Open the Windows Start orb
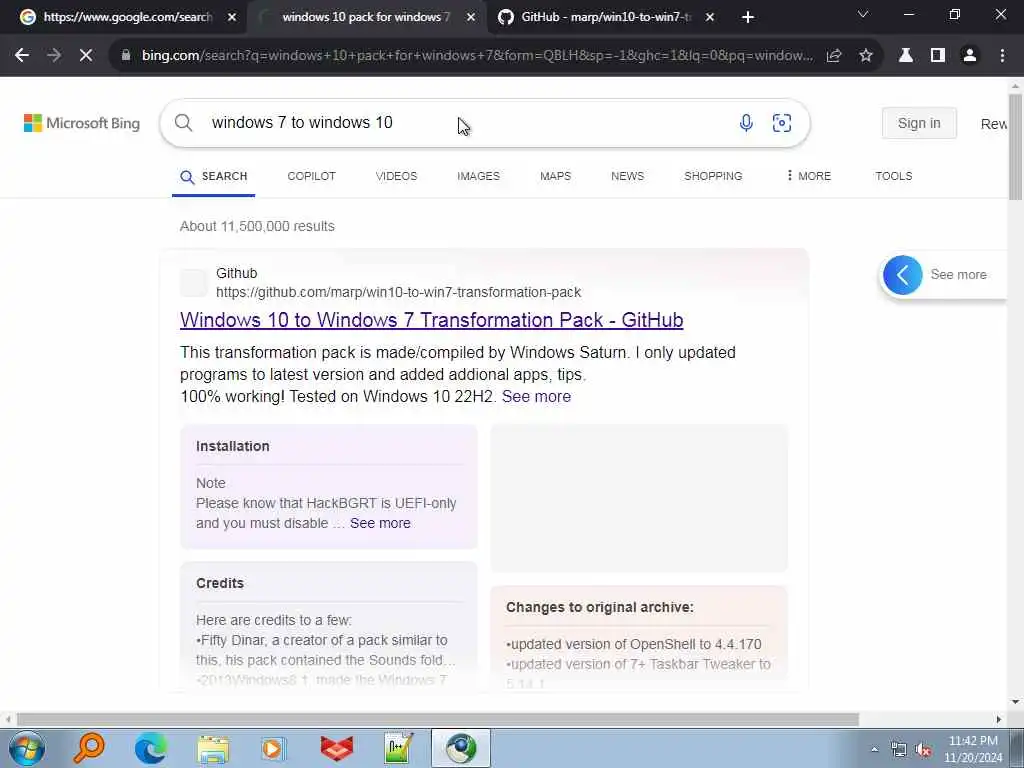The image size is (1024, 768). click(27, 748)
